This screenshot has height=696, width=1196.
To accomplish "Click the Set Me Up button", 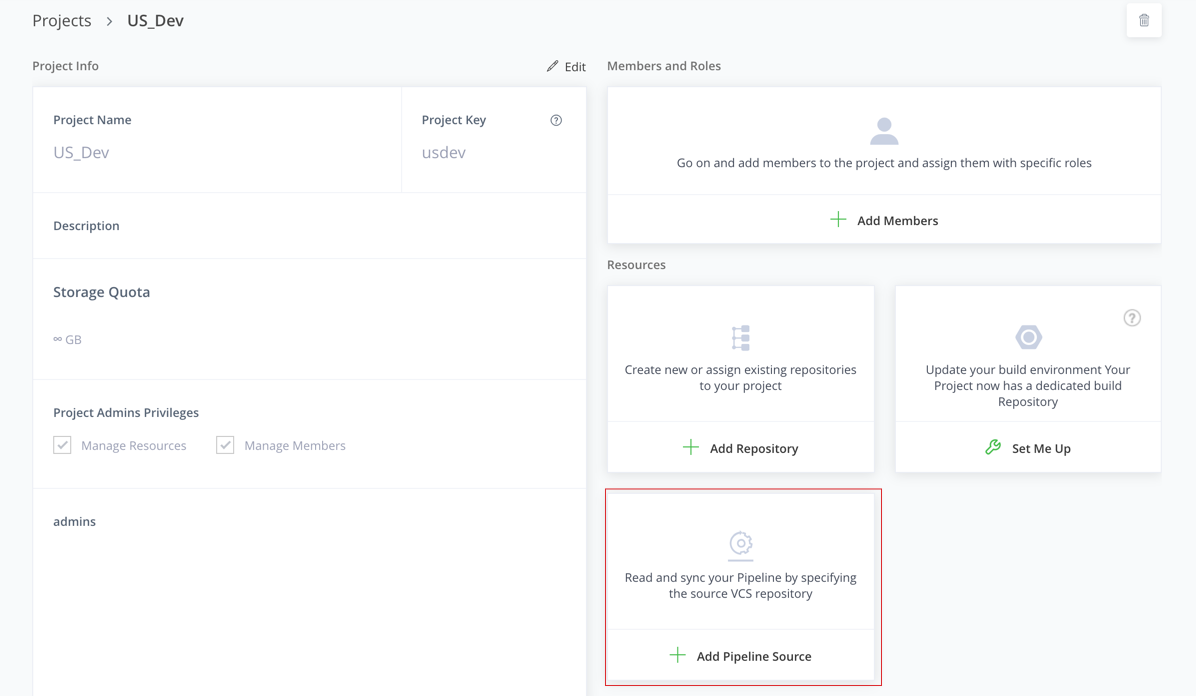I will 1028,448.
